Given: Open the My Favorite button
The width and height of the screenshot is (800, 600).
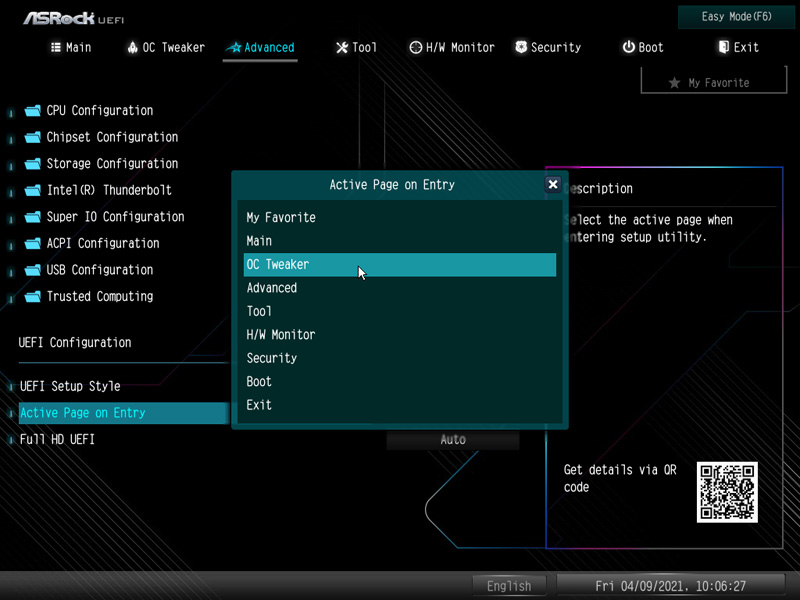Looking at the screenshot, I should pos(714,82).
